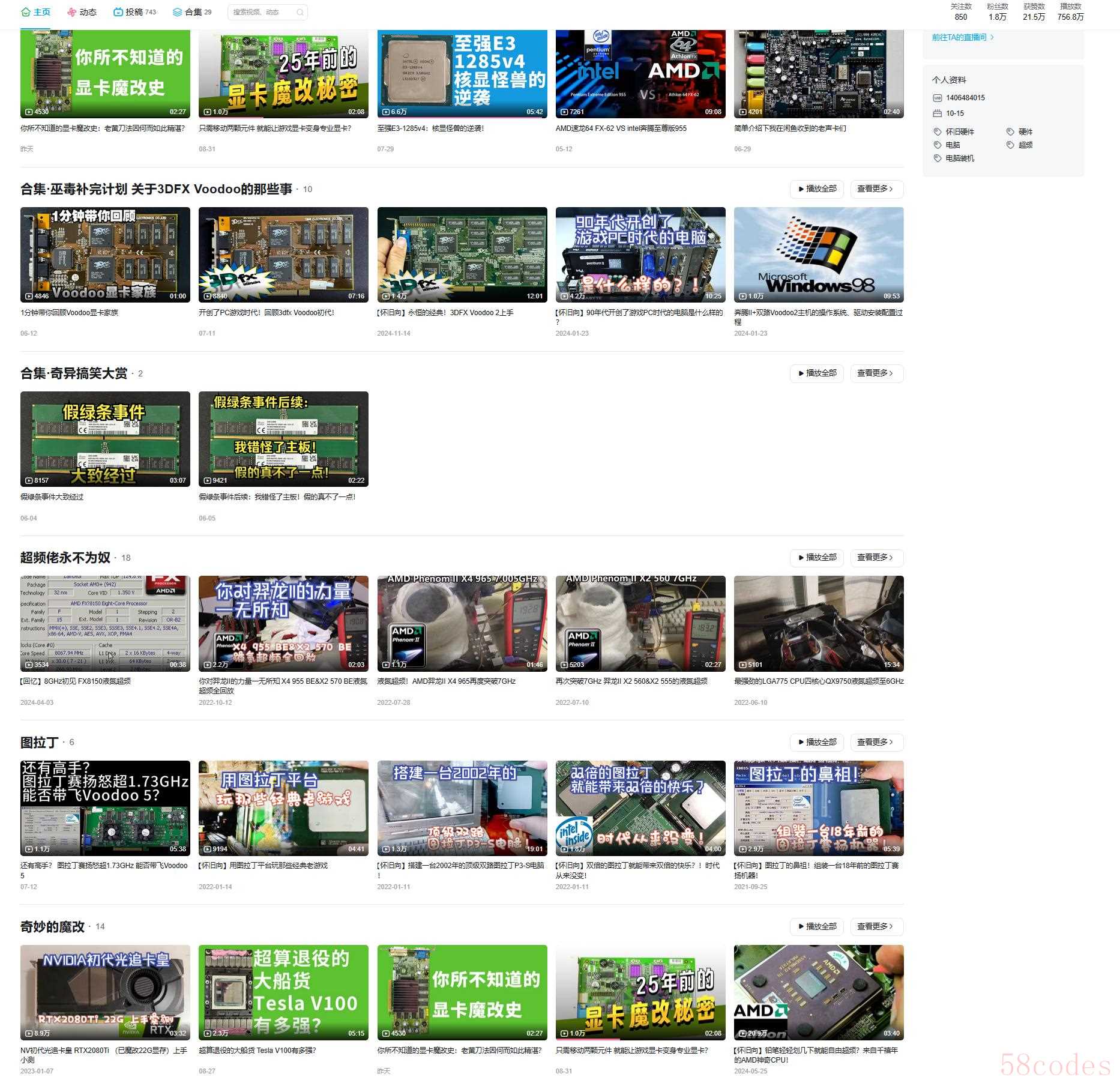Play all videos in 奇异搞笑大赏
Screen dimensions: 1120x1083
point(817,373)
